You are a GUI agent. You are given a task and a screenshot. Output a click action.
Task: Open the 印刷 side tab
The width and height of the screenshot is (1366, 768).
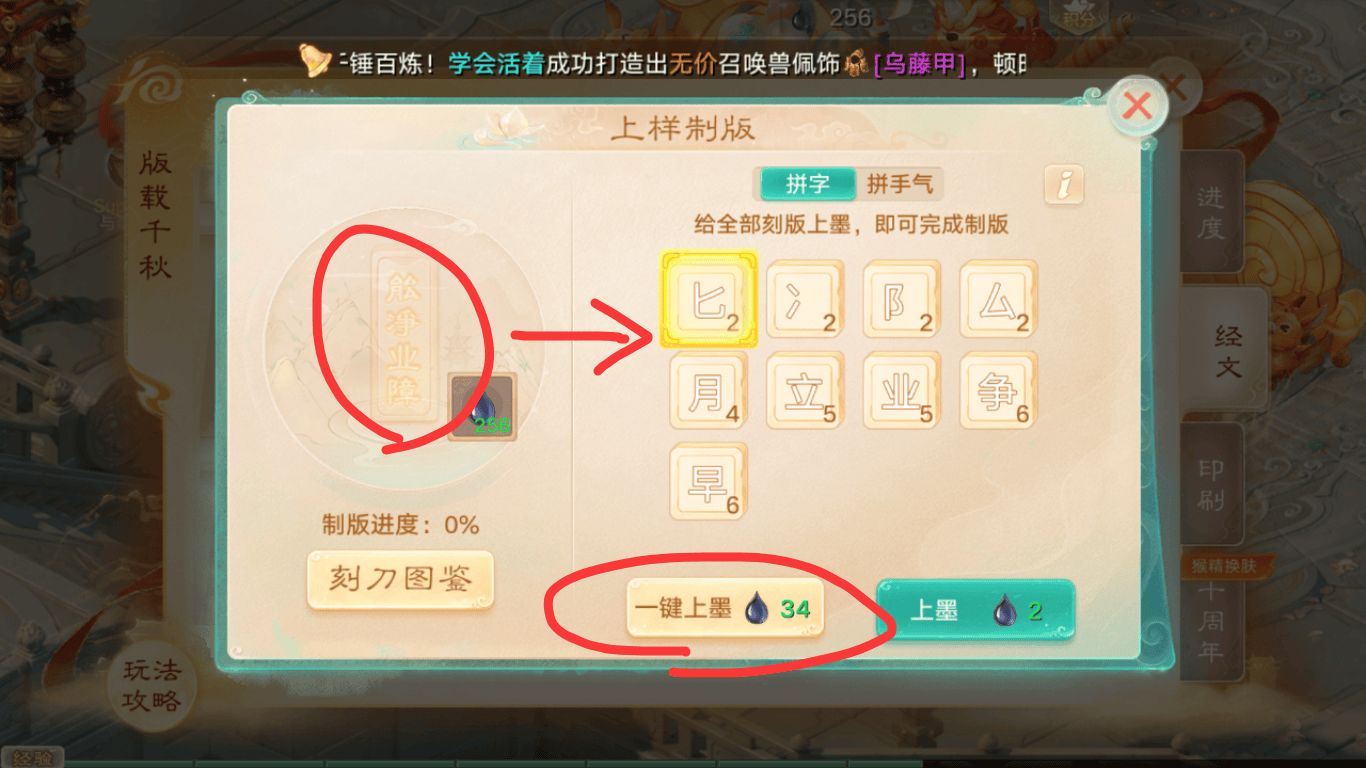[1211, 485]
